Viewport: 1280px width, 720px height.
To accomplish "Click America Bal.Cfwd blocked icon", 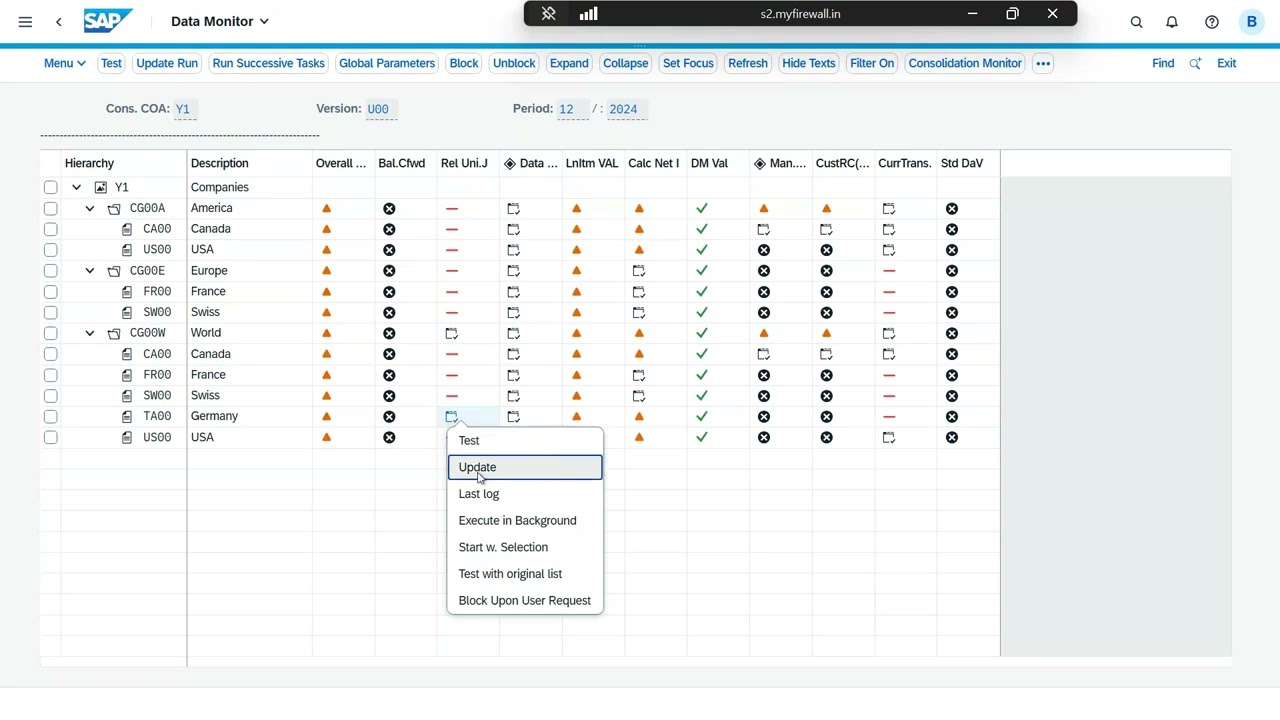I will pos(389,208).
